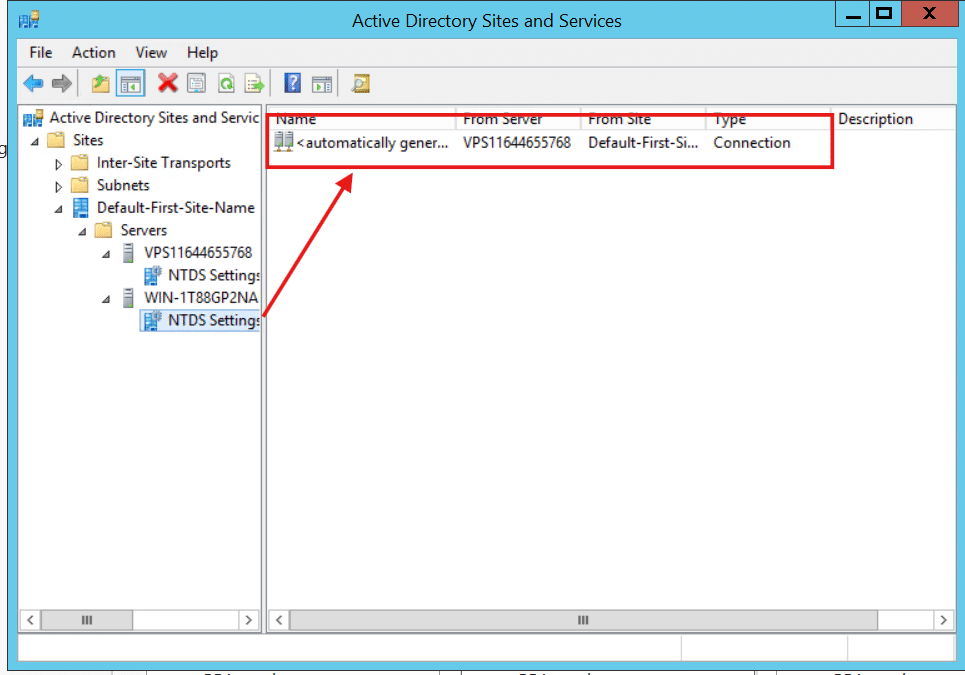Select the Servers tree item label
The image size is (965, 675).
143,230
